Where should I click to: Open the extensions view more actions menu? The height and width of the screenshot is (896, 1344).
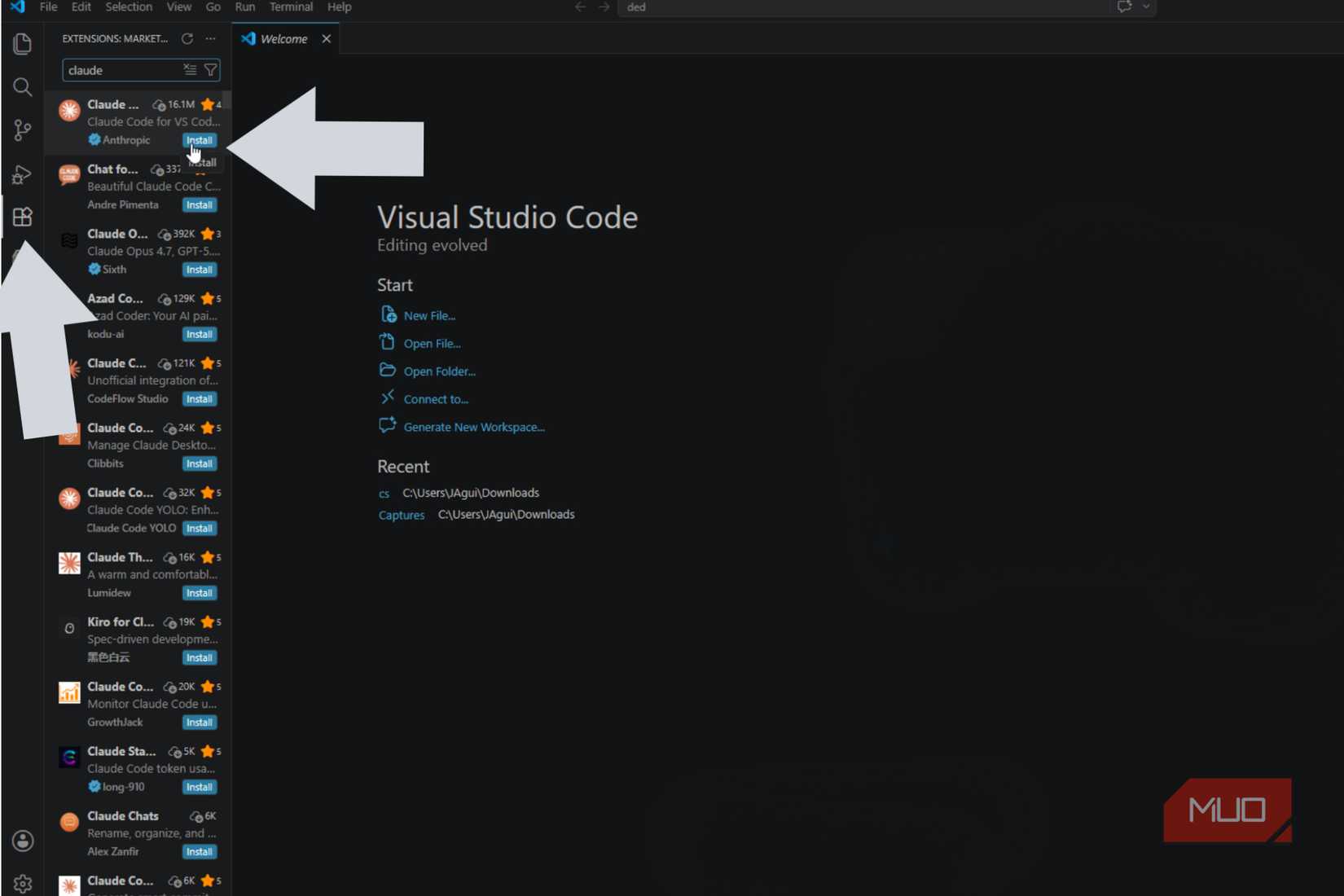pyautogui.click(x=211, y=38)
